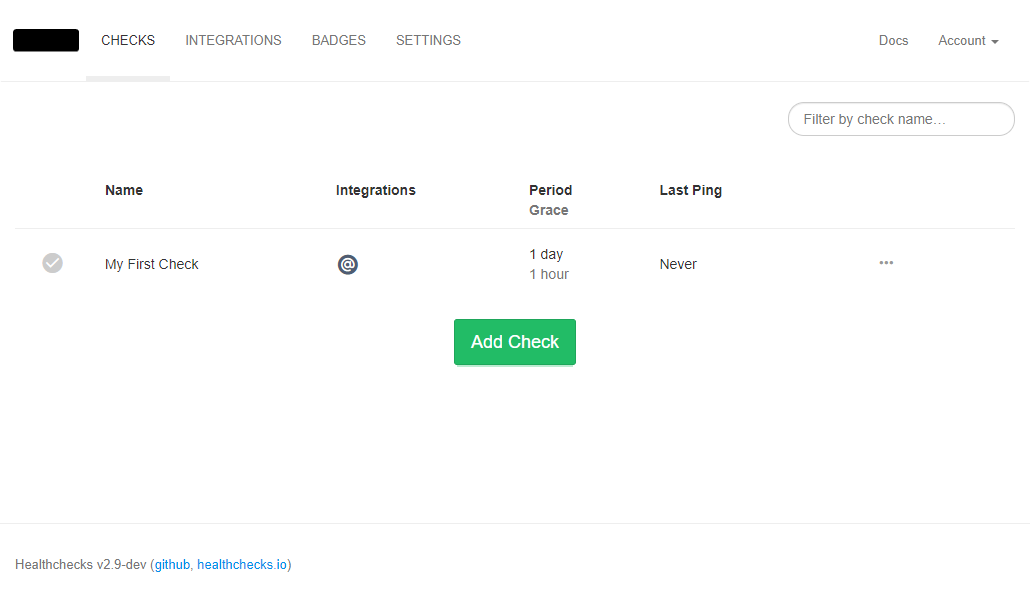
Task: Open the three-dot actions menu for My First Check
Action: 886,263
